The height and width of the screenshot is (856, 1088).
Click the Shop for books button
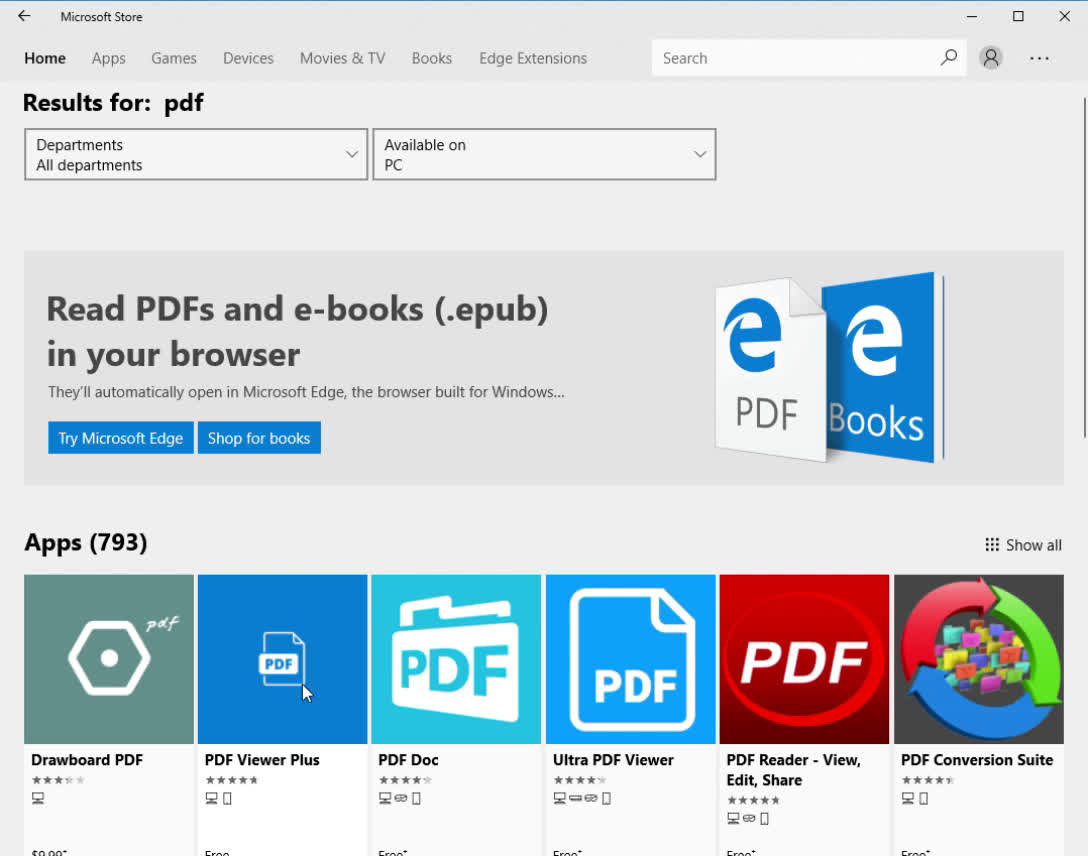pos(259,438)
